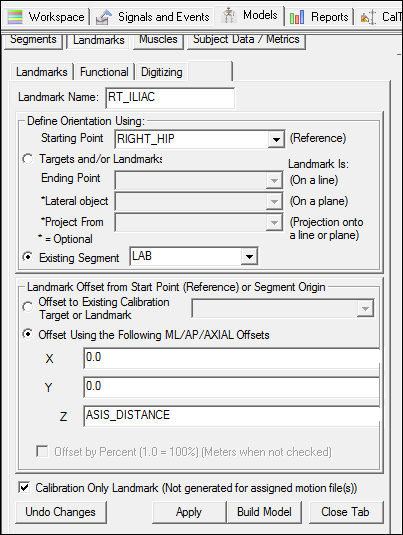The width and height of the screenshot is (403, 535).
Task: Open the Digitizing sub-tab
Action: [161, 72]
